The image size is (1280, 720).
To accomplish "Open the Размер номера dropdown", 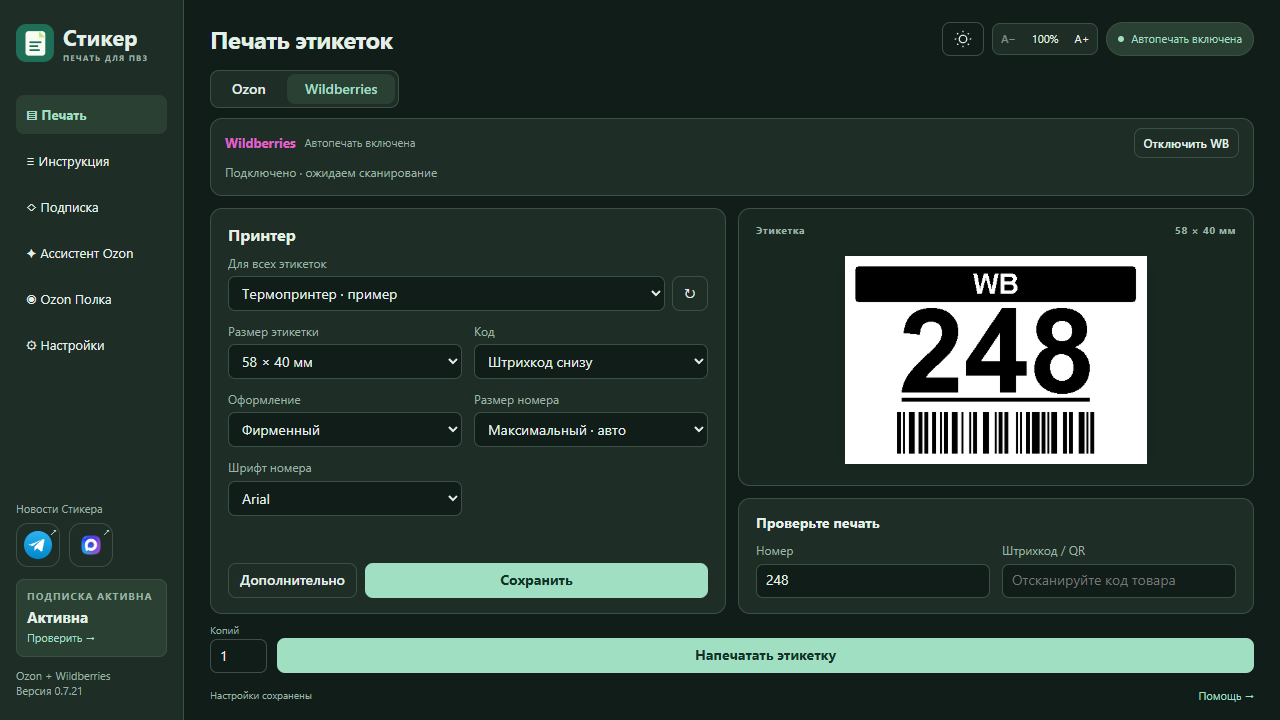I will (x=591, y=430).
